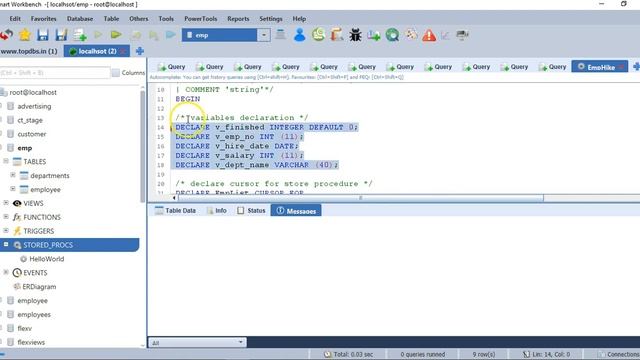
Task: Expand the EVENTS tree node
Action: pos(6,272)
